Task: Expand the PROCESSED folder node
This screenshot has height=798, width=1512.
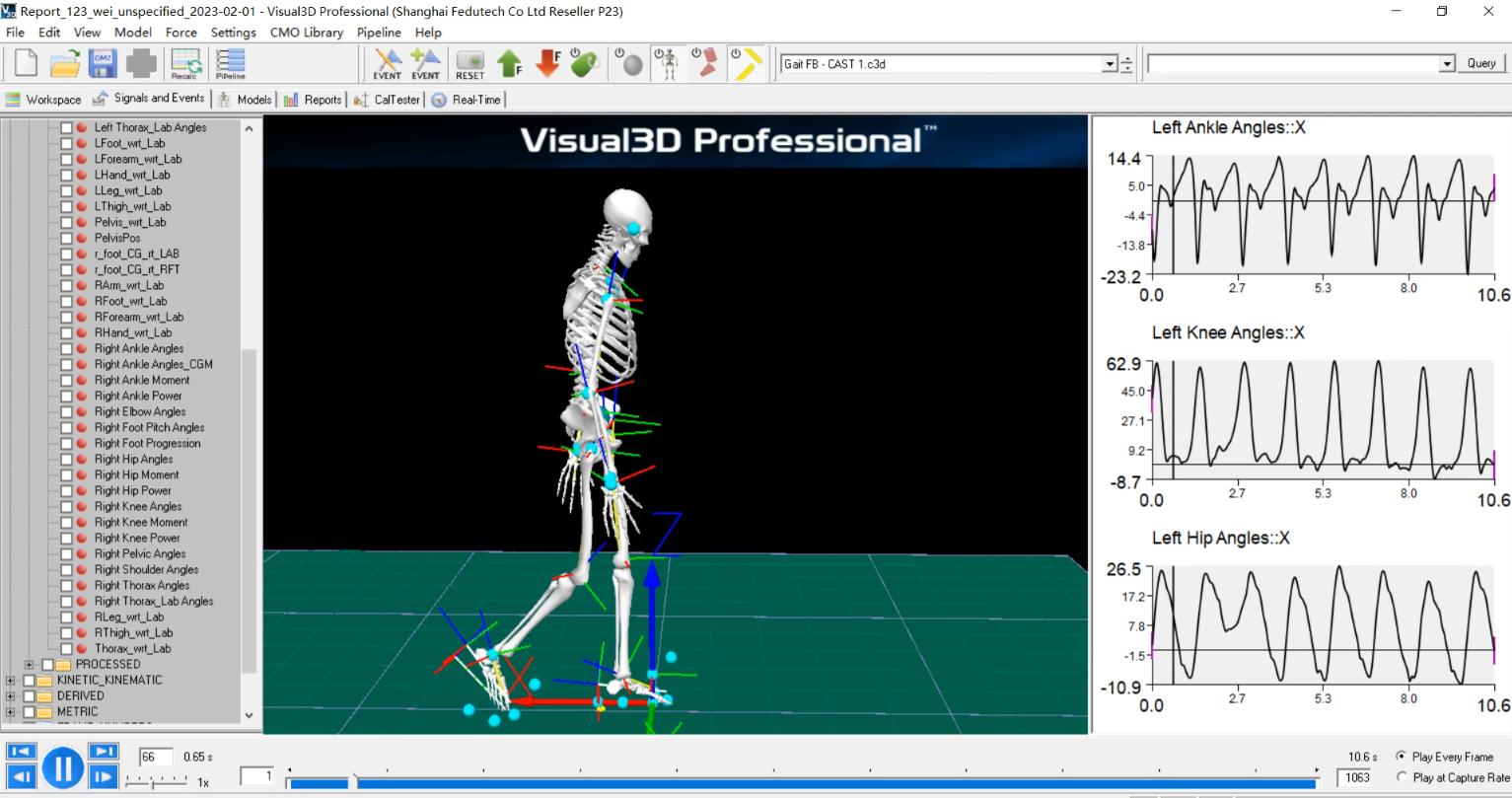Action: click(30, 664)
